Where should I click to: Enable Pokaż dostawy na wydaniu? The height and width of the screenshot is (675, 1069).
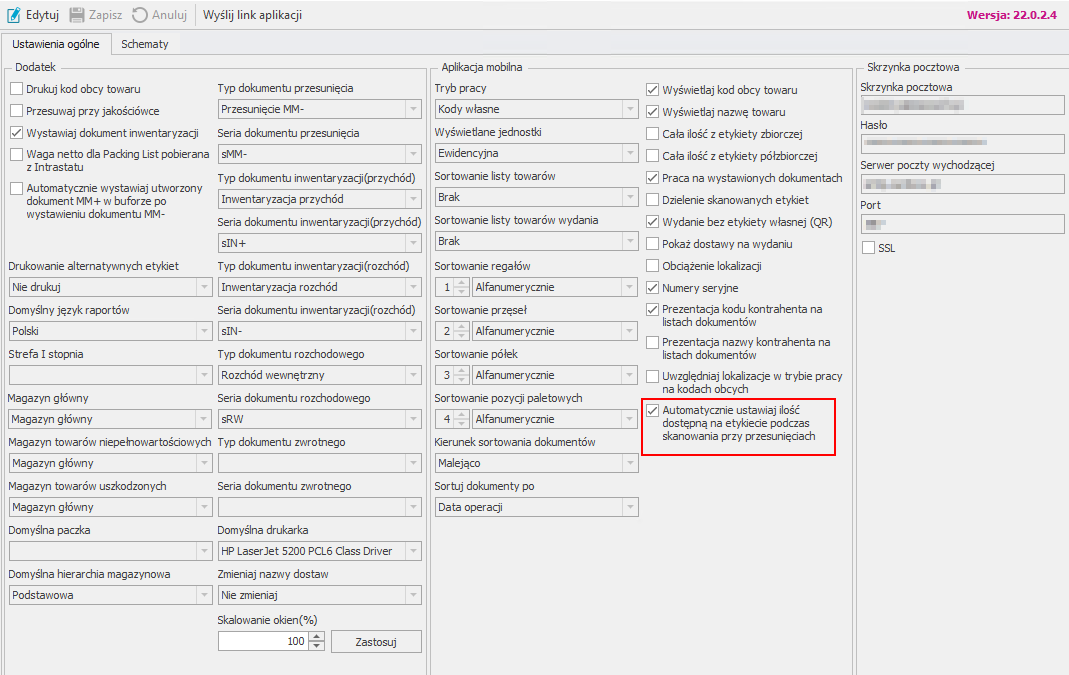(653, 244)
